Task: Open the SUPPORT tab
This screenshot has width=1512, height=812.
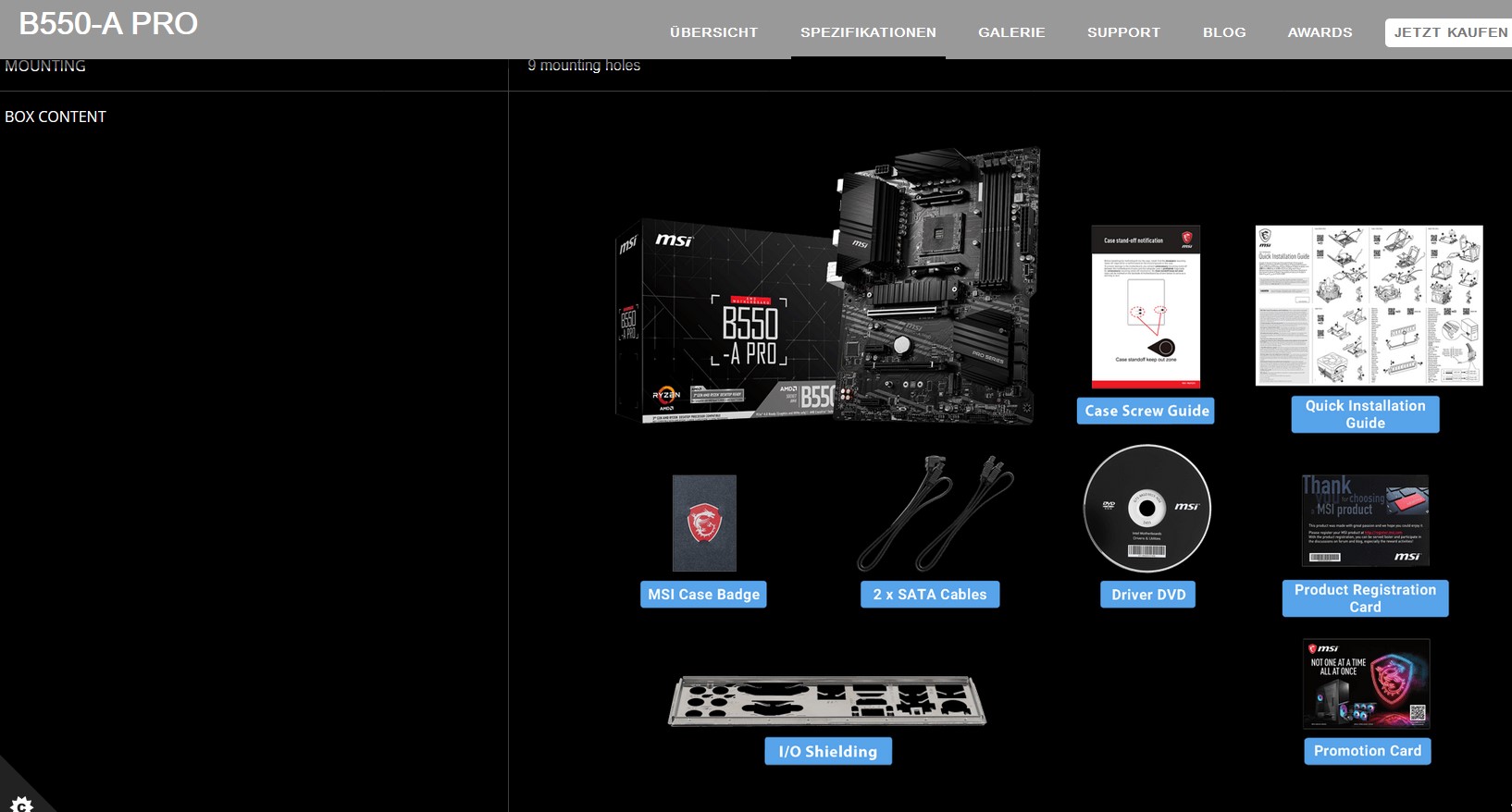Action: coord(1123,32)
